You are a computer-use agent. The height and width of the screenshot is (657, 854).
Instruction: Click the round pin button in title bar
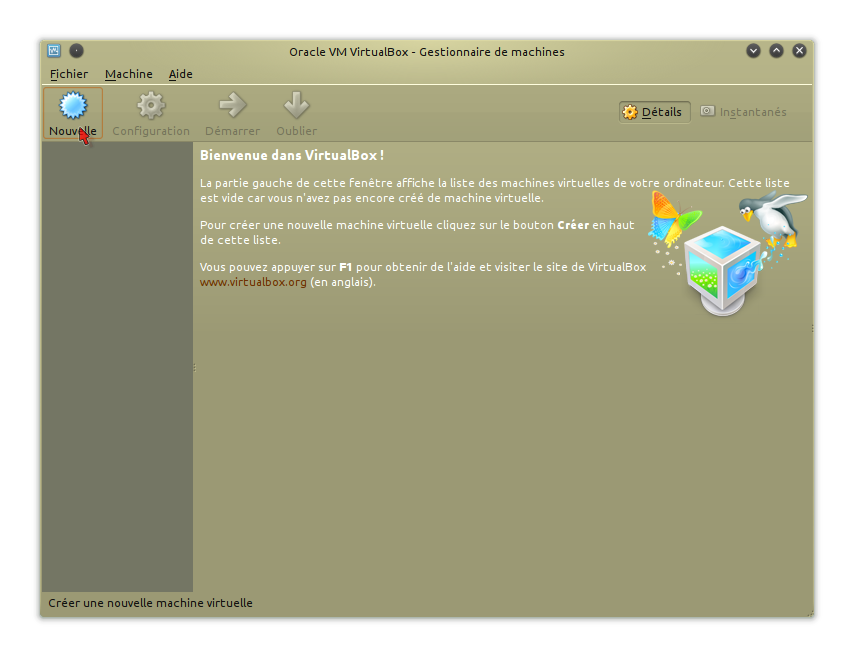pyautogui.click(x=76, y=51)
